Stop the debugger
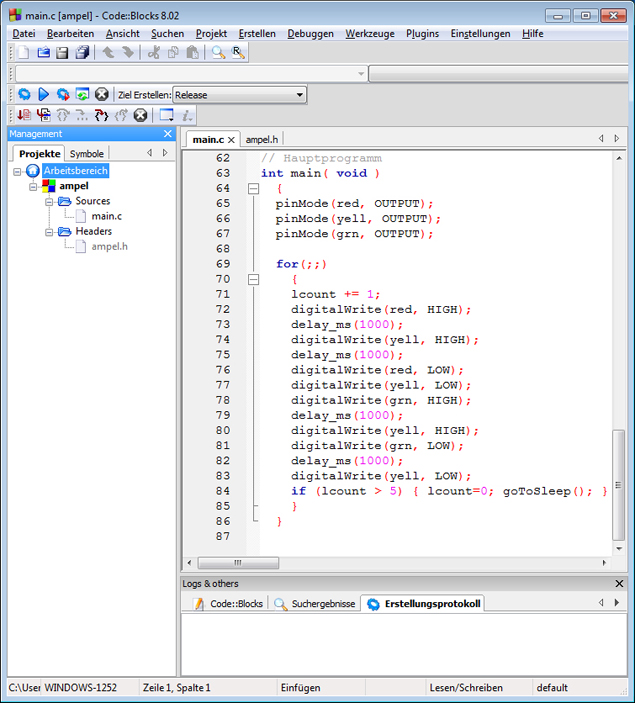The image size is (635, 703). tap(140, 116)
